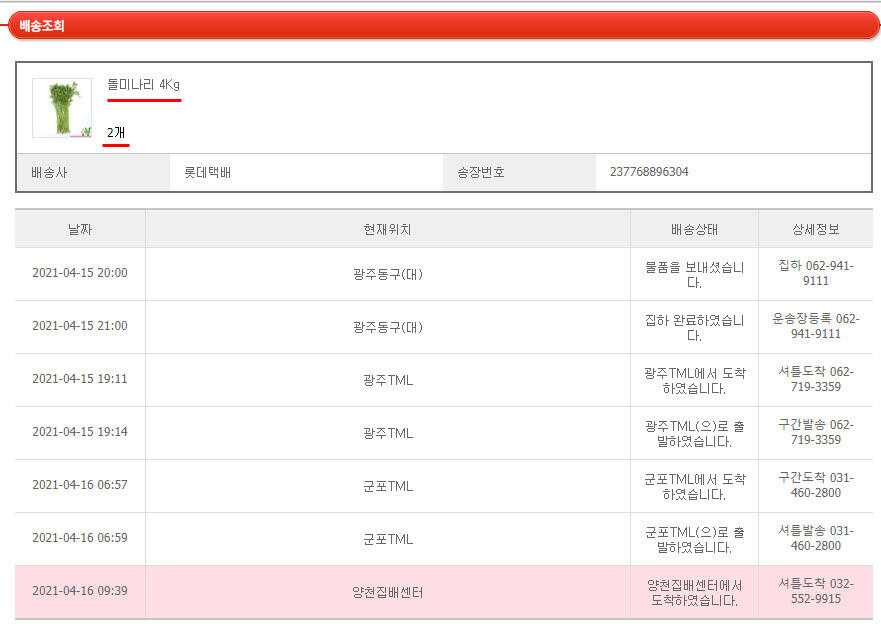This screenshot has height=631, width=881.
Task: Click the 돌미나리 product thumbnail image
Action: [x=62, y=108]
